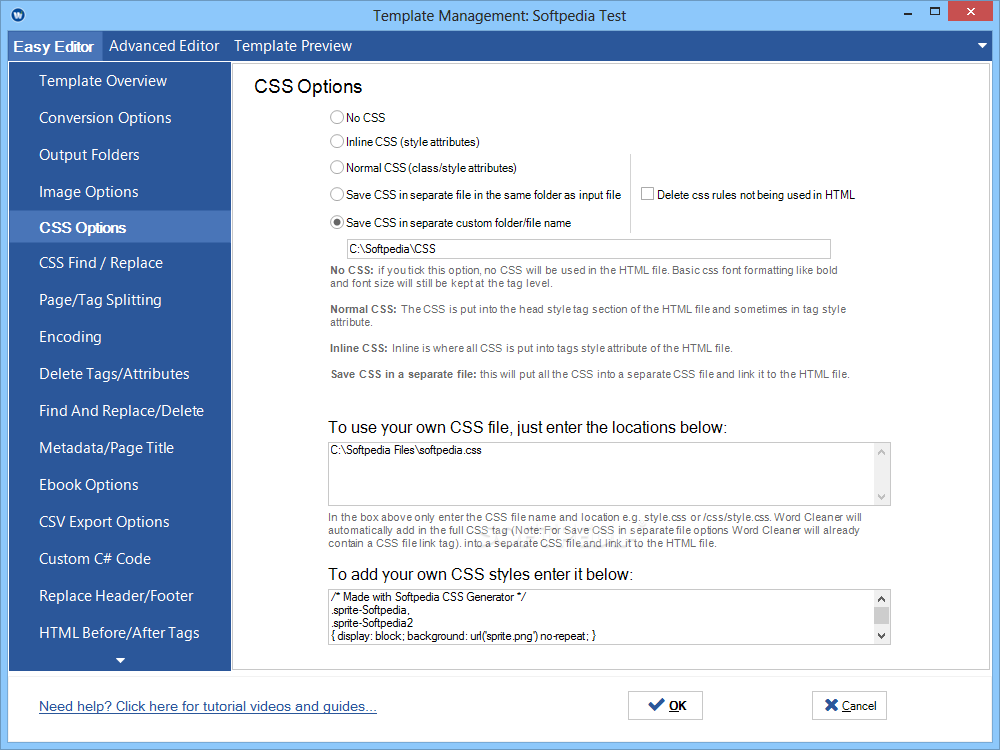The image size is (1000, 750).
Task: Open Metadata/Page Title section
Action: [x=120, y=448]
